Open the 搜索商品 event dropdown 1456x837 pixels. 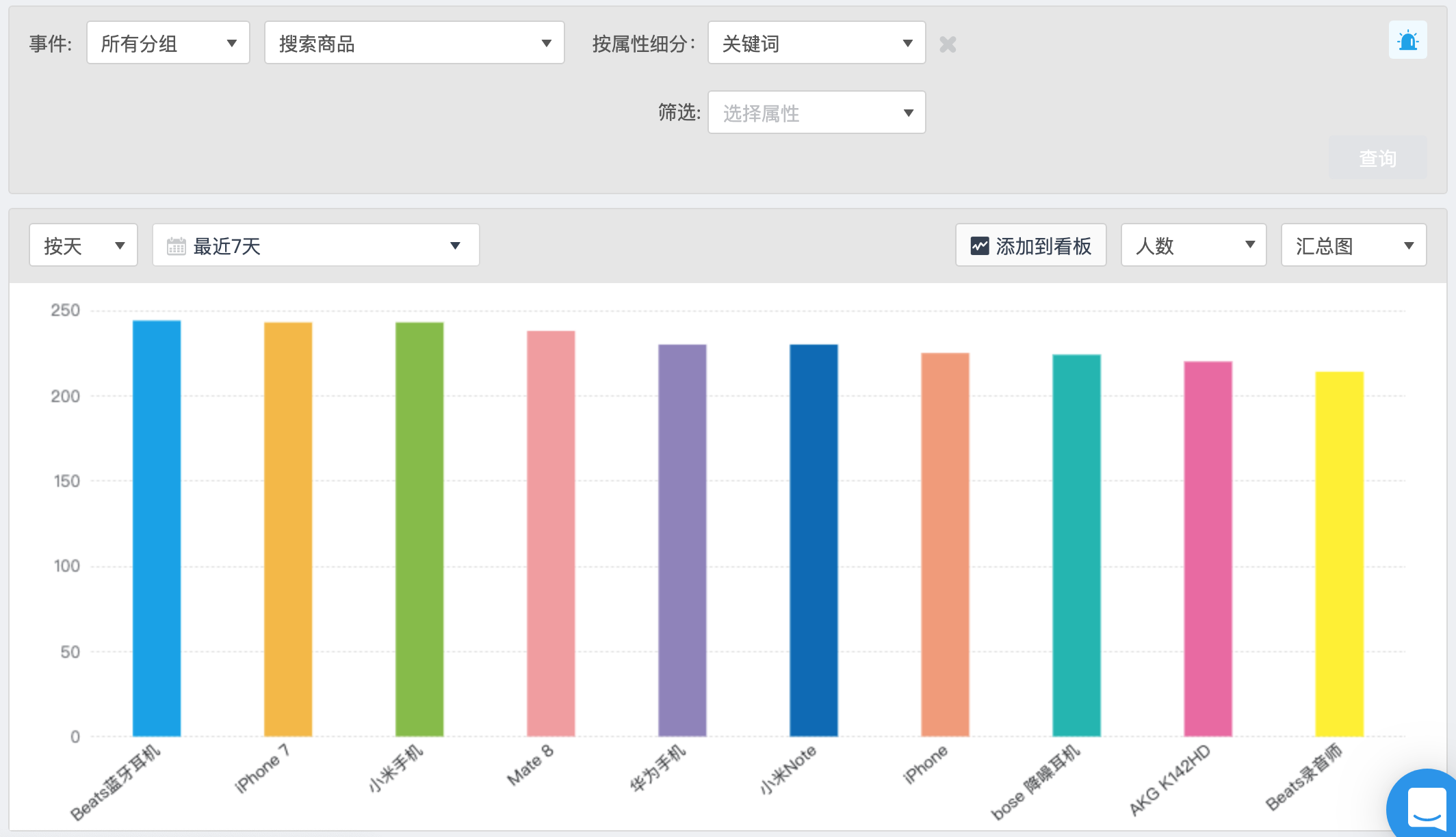click(414, 43)
